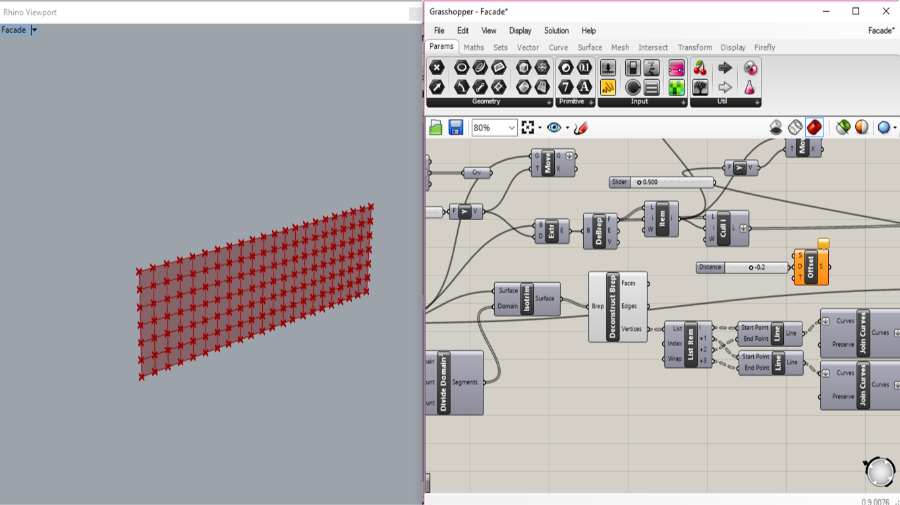Screen dimensions: 900x505
Task: Click the white outlined arrow util icon
Action: (x=725, y=87)
